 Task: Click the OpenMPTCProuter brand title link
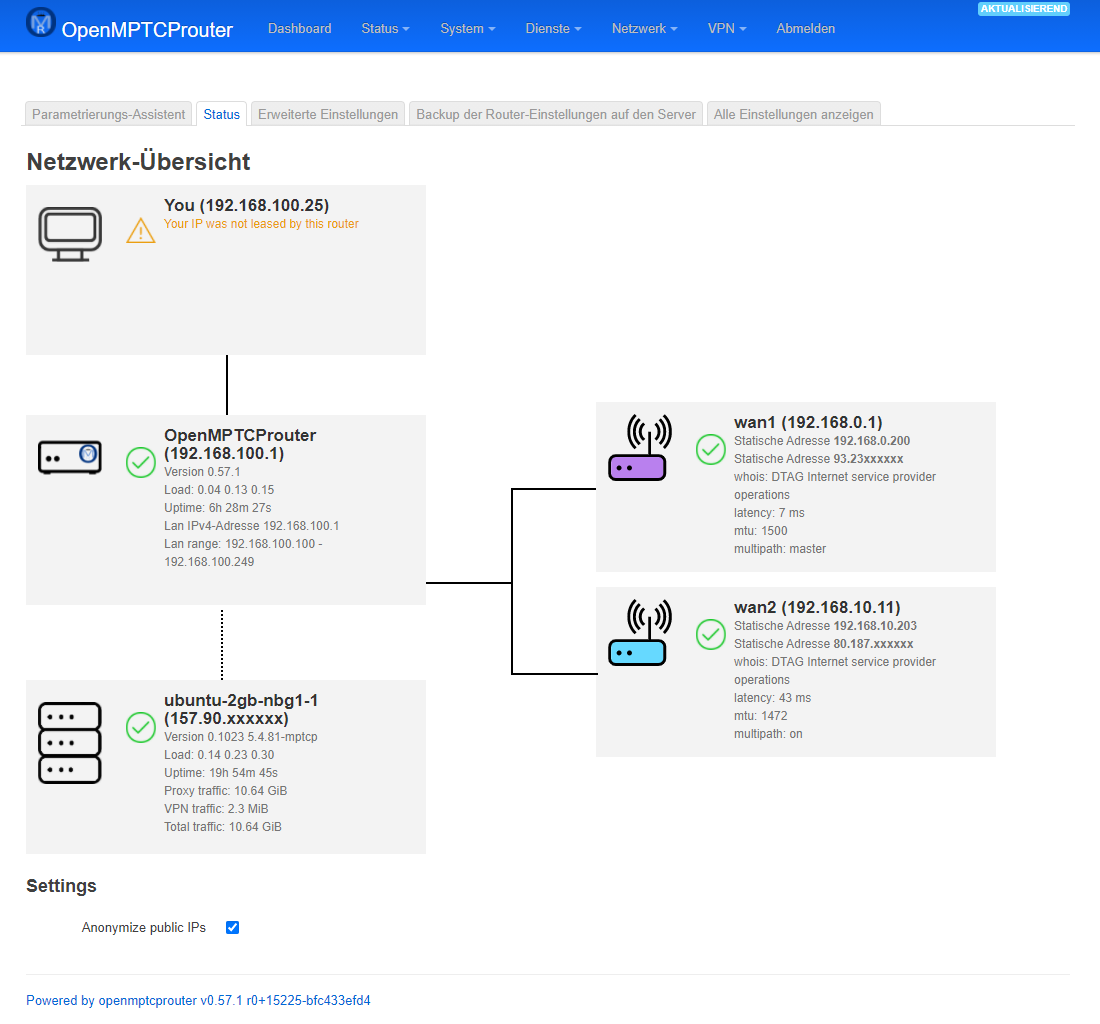pyautogui.click(x=147, y=29)
